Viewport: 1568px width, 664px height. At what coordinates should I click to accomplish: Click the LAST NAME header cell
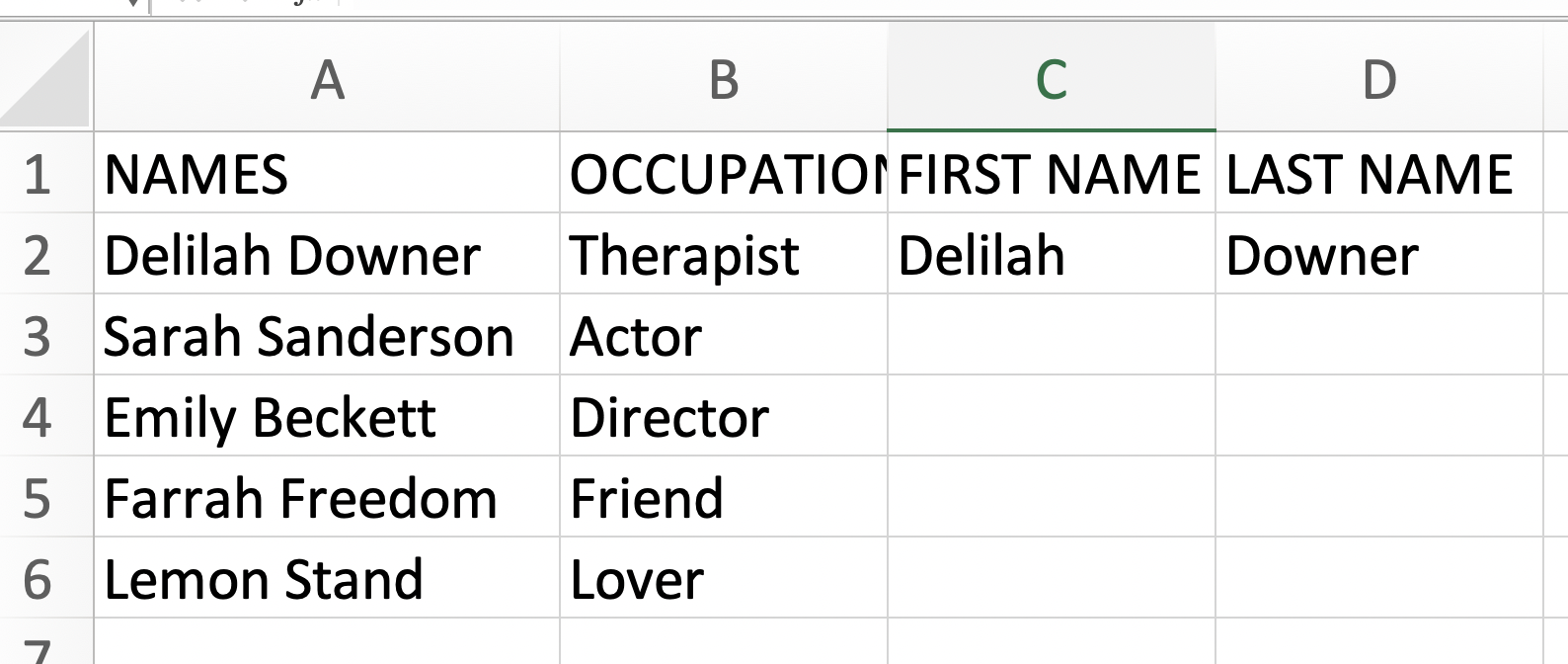tap(1379, 173)
